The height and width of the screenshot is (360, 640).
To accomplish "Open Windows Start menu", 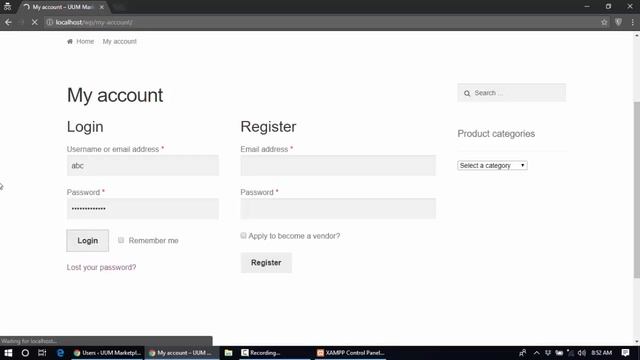I will tap(8, 353).
